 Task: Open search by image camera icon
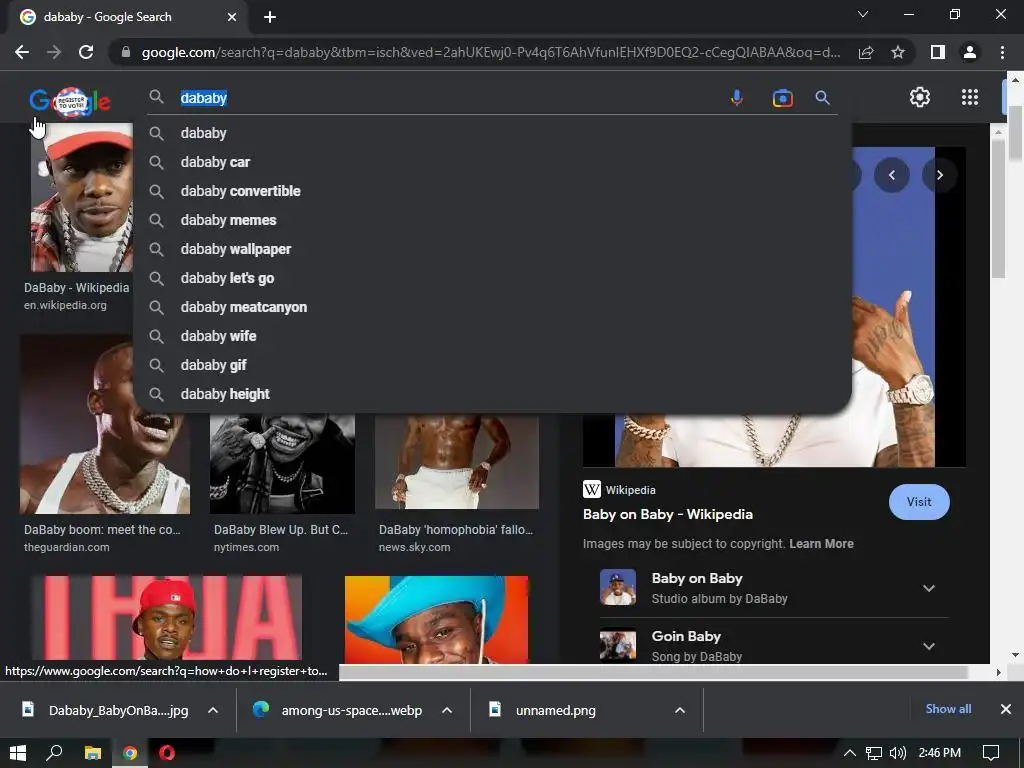pos(782,98)
